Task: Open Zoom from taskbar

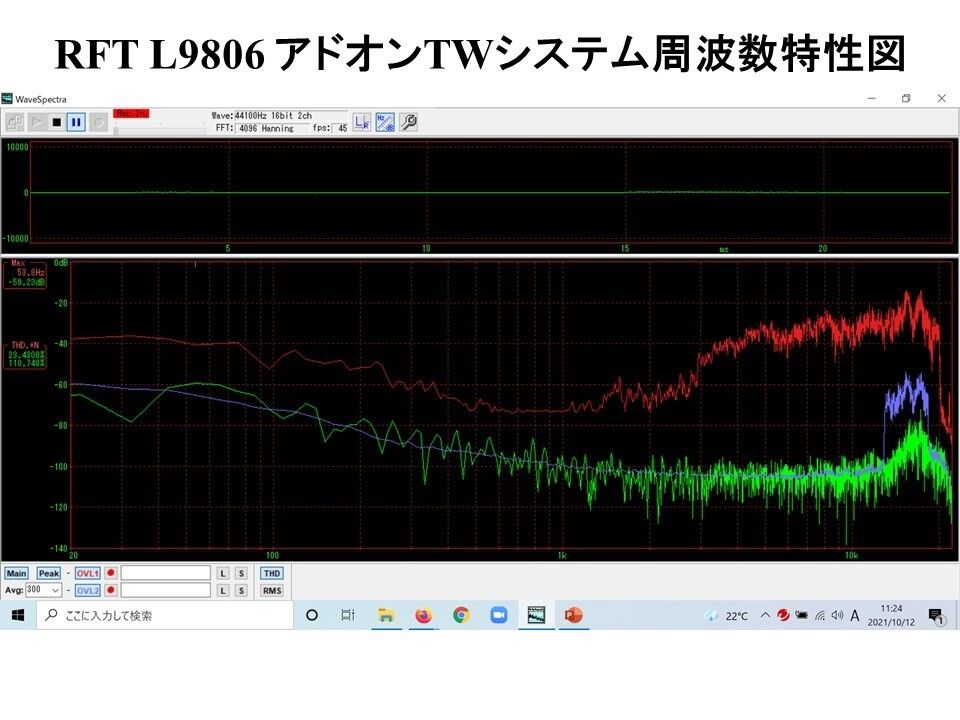Action: pos(499,615)
